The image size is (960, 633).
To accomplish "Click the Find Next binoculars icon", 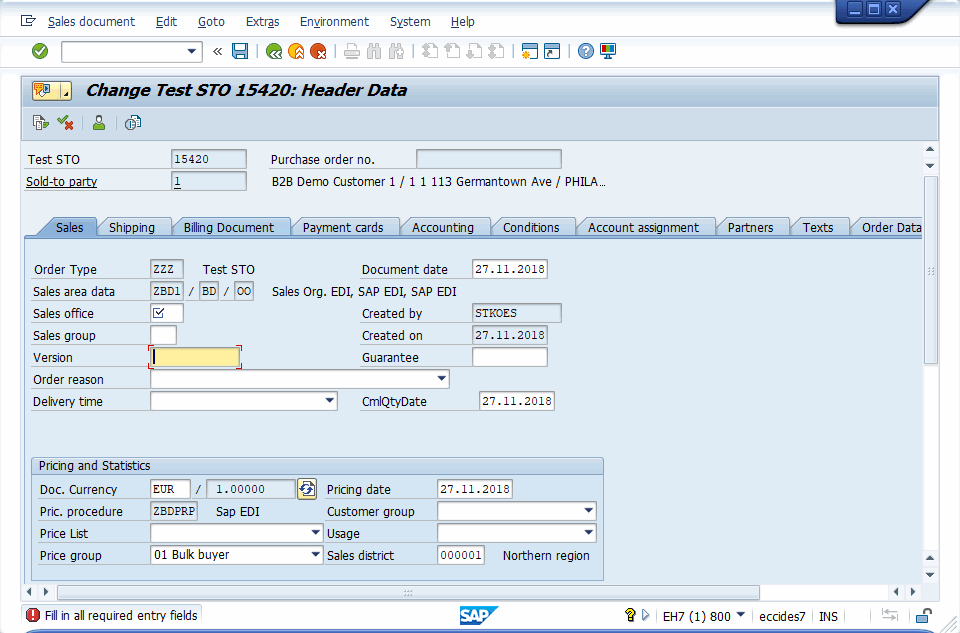I will 396,51.
